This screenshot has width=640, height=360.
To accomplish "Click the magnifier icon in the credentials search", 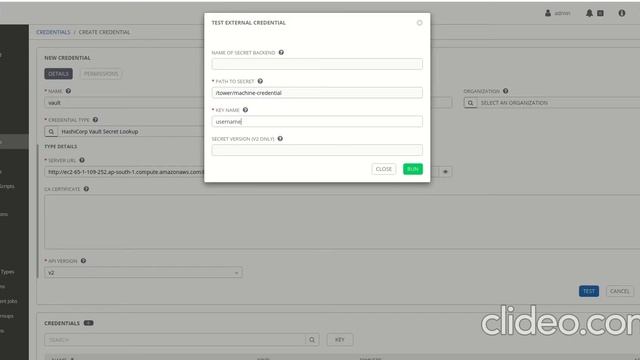I will [x=312, y=340].
